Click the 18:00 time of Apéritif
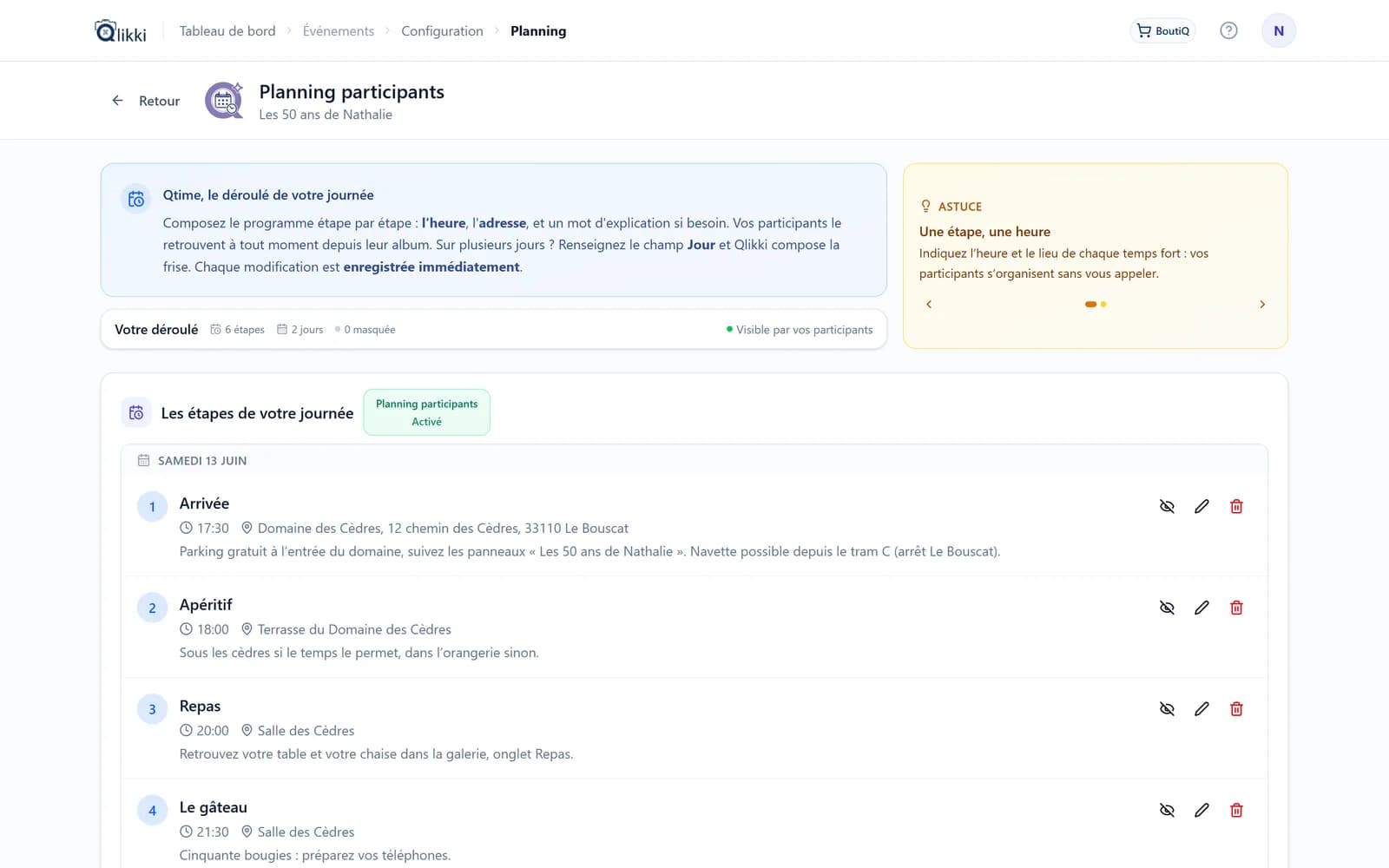Screen dimensions: 1389x868 point(213,629)
